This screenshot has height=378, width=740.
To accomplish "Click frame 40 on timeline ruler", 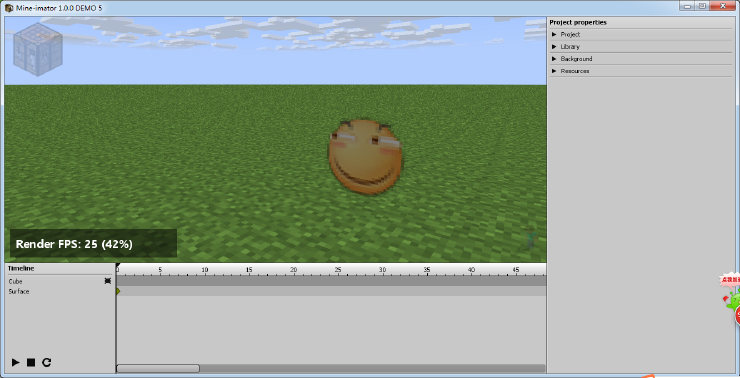I will click(x=471, y=270).
